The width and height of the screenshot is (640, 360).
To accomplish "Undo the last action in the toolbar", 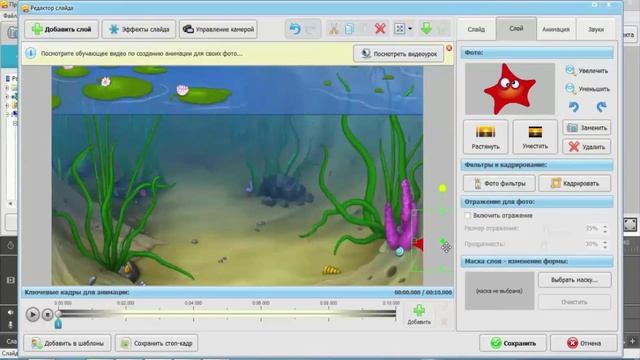I will [x=295, y=29].
